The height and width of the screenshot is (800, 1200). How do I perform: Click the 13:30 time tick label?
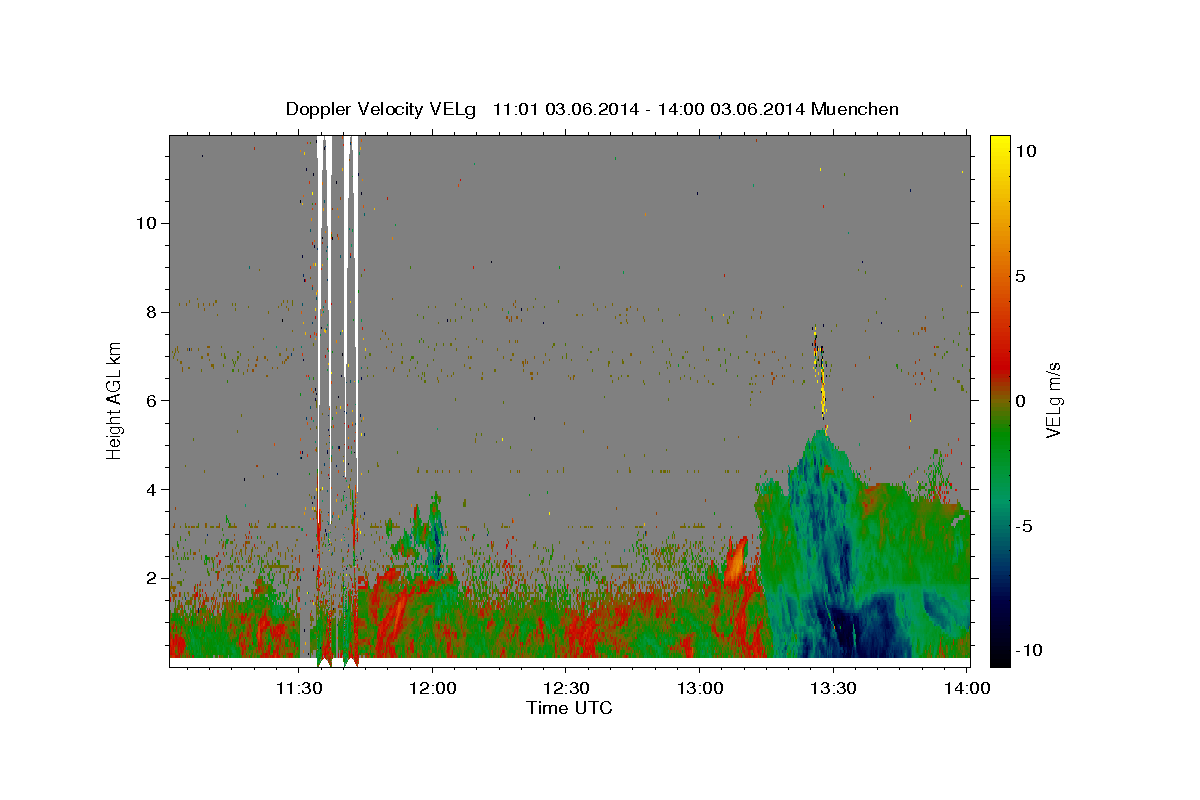click(x=832, y=688)
